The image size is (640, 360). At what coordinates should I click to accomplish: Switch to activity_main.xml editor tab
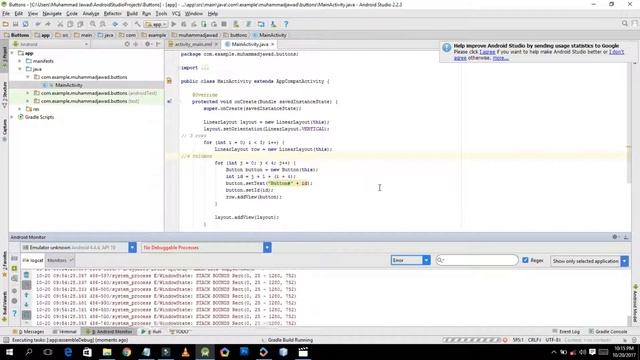[193, 44]
